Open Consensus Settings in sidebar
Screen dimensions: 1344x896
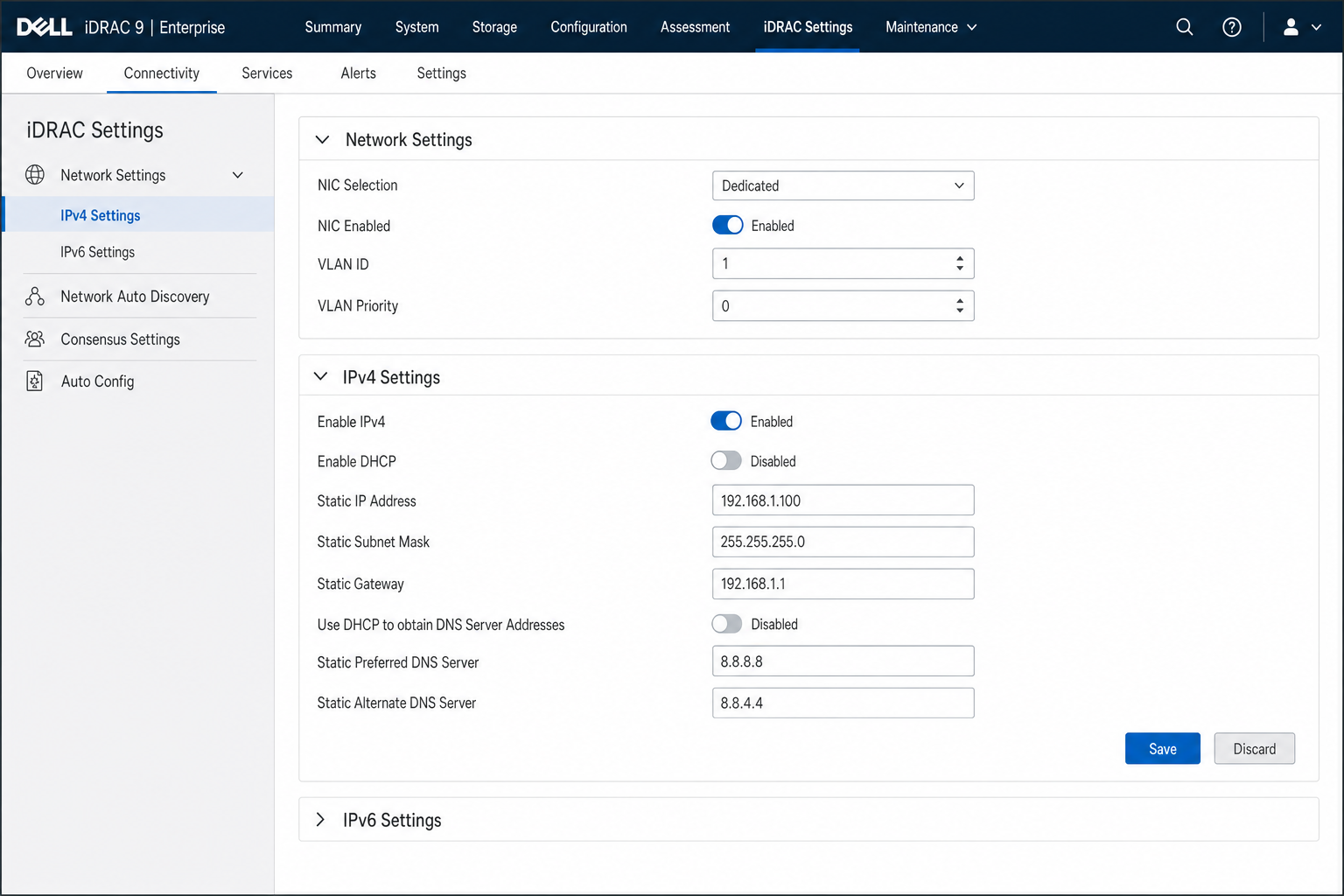[x=120, y=339]
